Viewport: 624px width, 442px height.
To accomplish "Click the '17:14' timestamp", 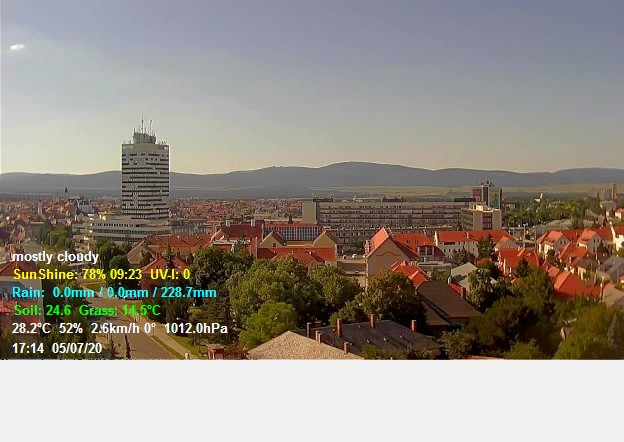I will click(x=28, y=349).
